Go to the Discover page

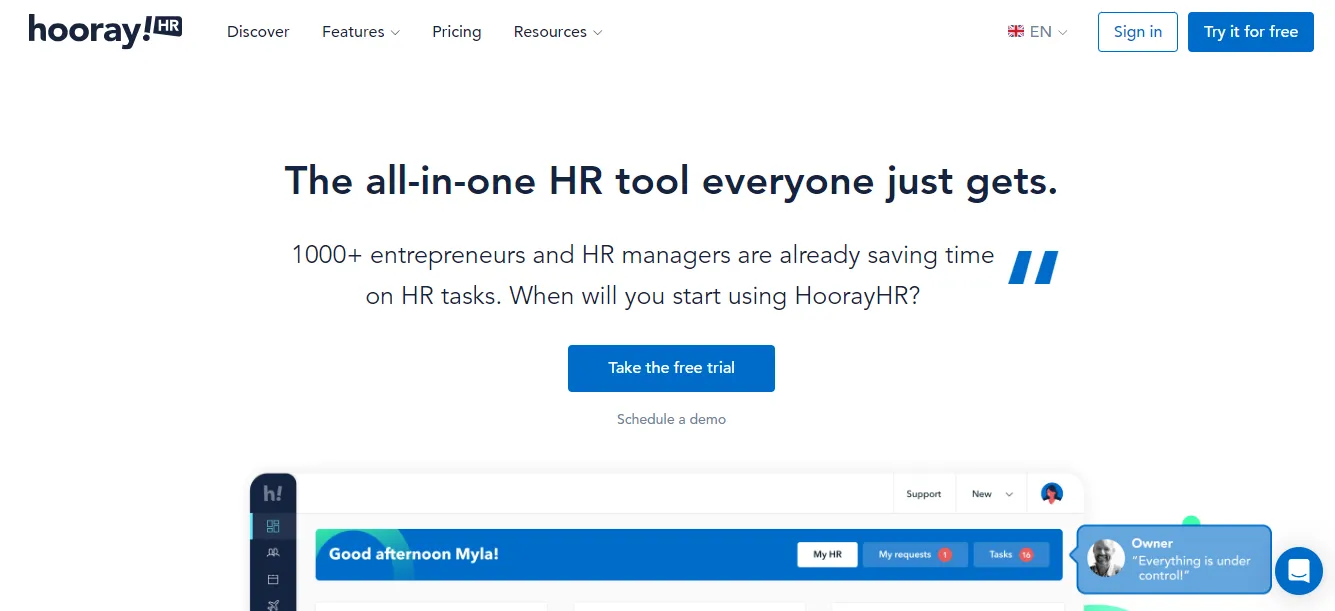[x=258, y=32]
